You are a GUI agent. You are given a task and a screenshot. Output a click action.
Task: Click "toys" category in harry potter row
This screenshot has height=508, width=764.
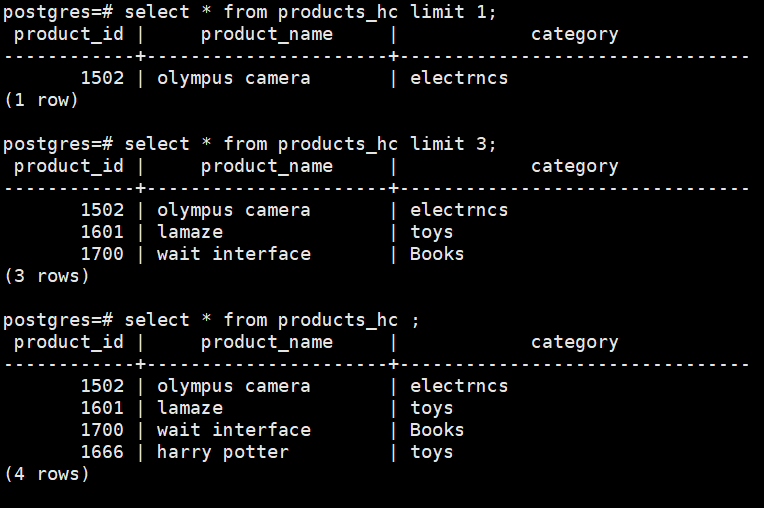(x=431, y=452)
